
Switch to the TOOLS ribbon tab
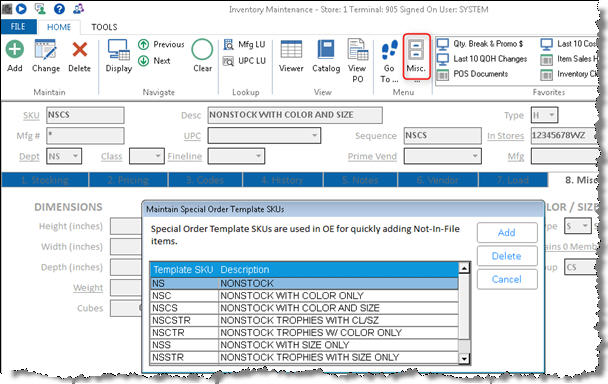(x=104, y=27)
